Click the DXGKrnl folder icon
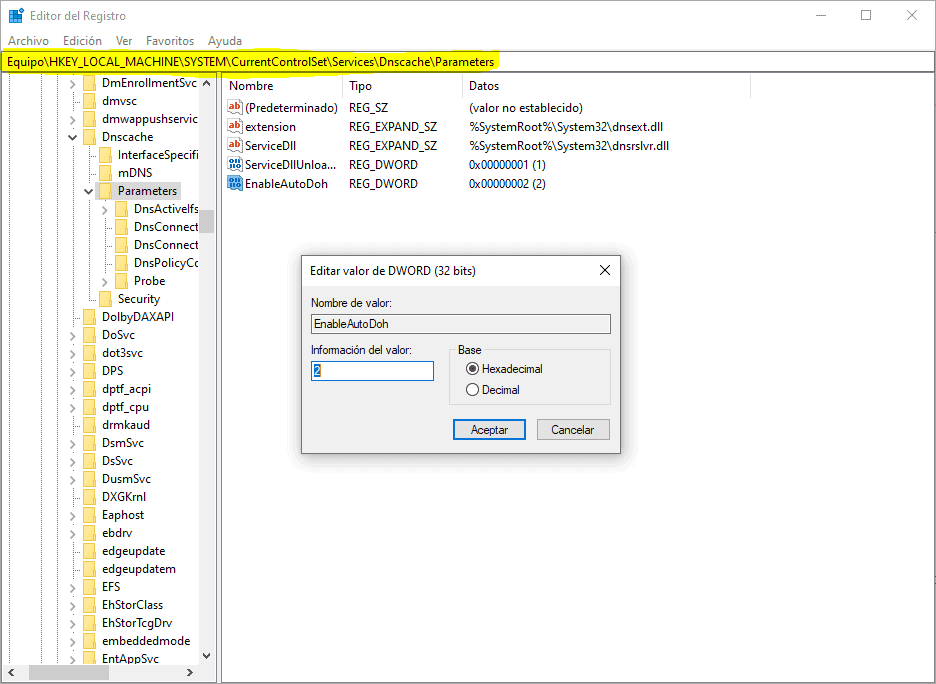936x684 pixels. pyautogui.click(x=90, y=497)
